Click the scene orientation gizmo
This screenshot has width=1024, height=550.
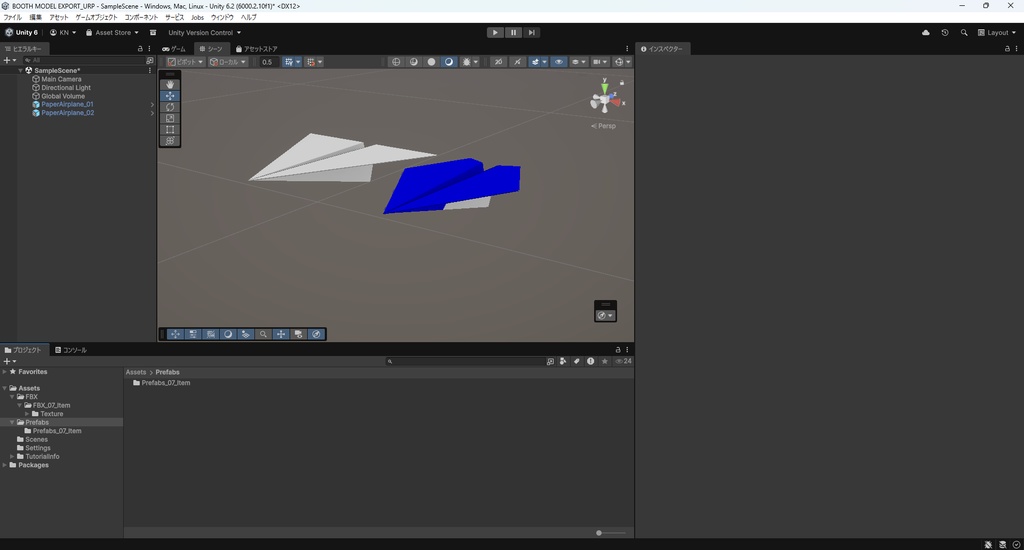(x=605, y=100)
